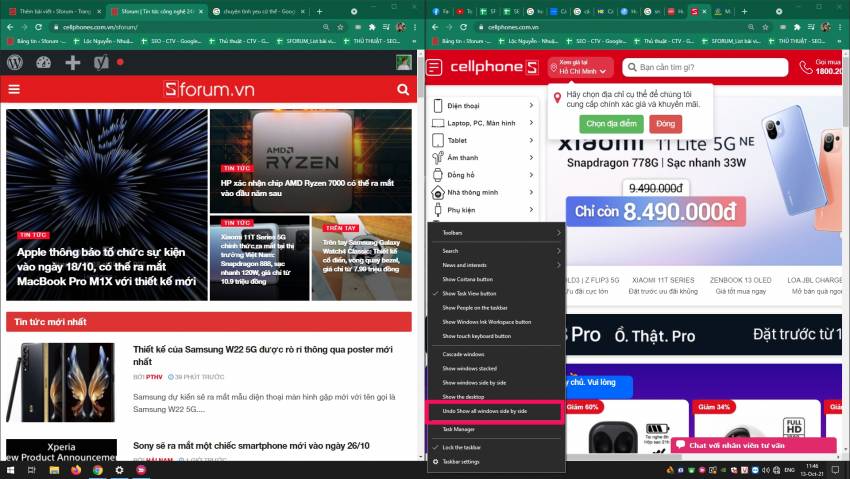Open the Apple MacBook Pro M1X featured thumbnail

click(107, 205)
